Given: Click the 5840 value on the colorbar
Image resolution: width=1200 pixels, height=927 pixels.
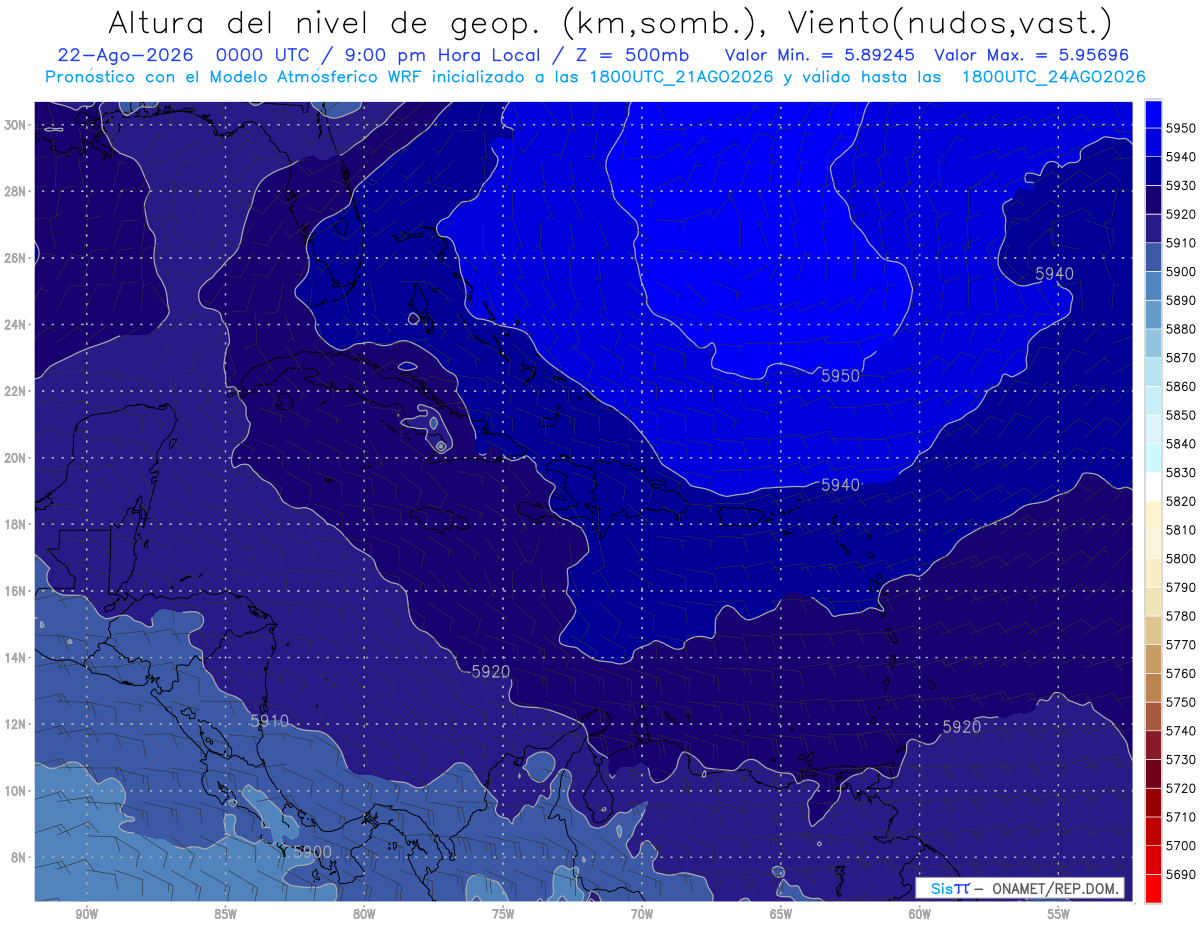Looking at the screenshot, I should point(1181,444).
